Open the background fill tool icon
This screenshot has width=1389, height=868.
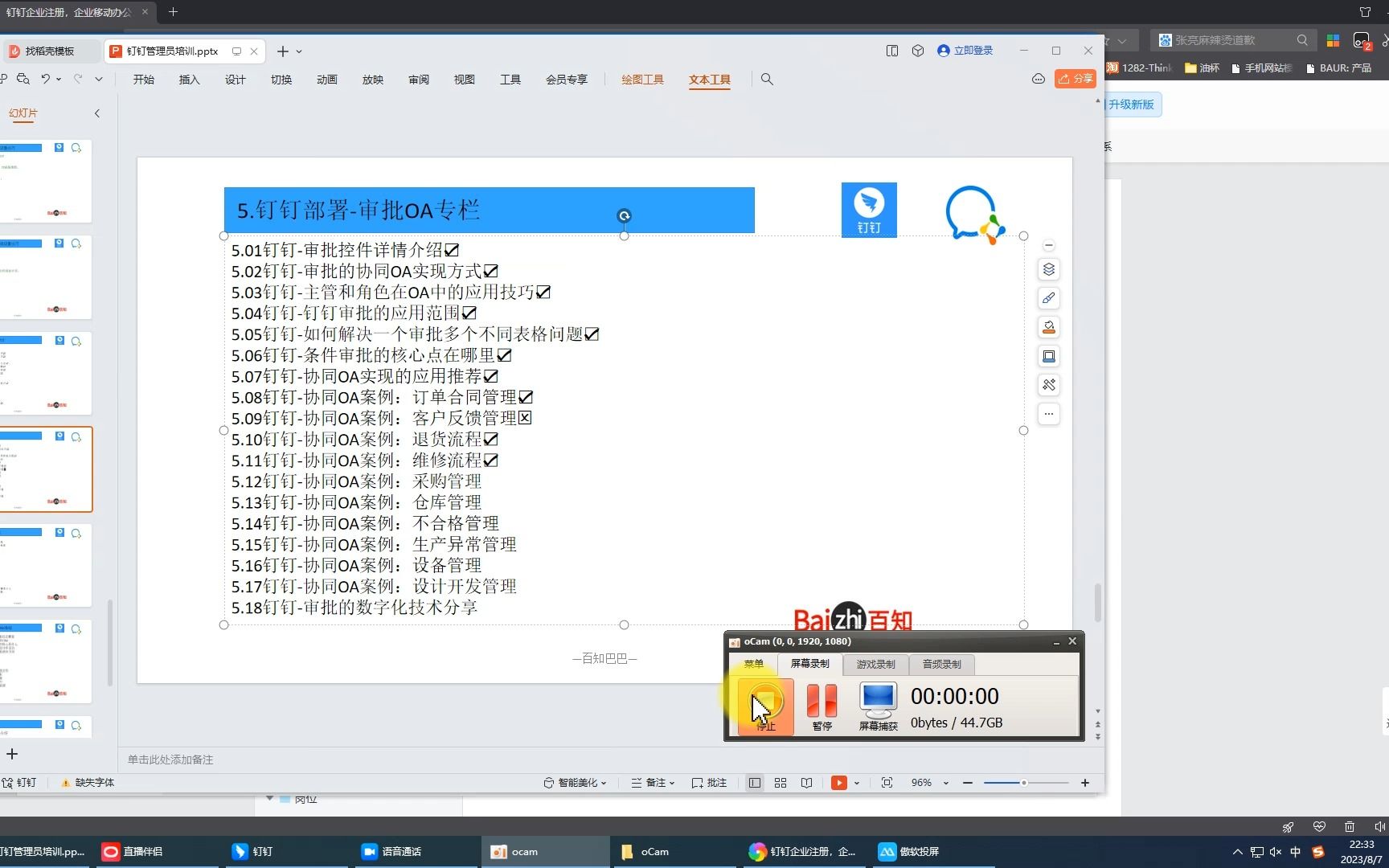(1048, 327)
